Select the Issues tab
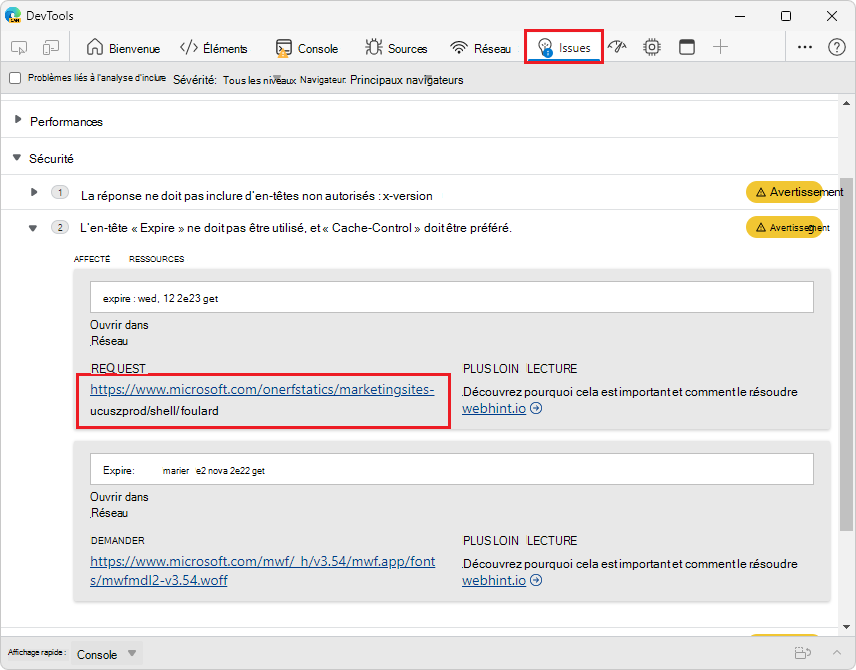Screen dimensions: 856x670 pyautogui.click(x=564, y=48)
